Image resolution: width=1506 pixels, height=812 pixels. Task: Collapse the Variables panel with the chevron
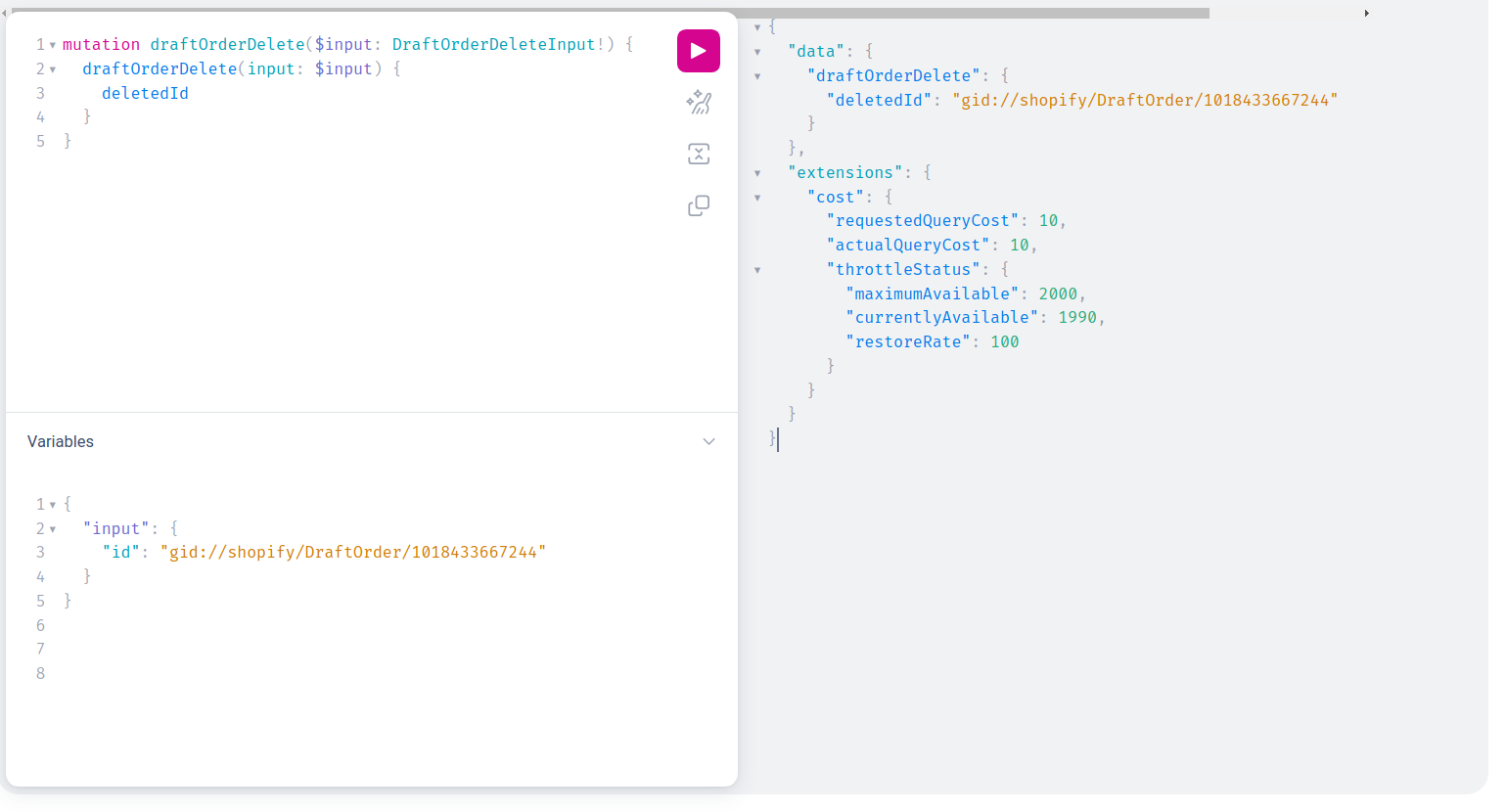708,442
